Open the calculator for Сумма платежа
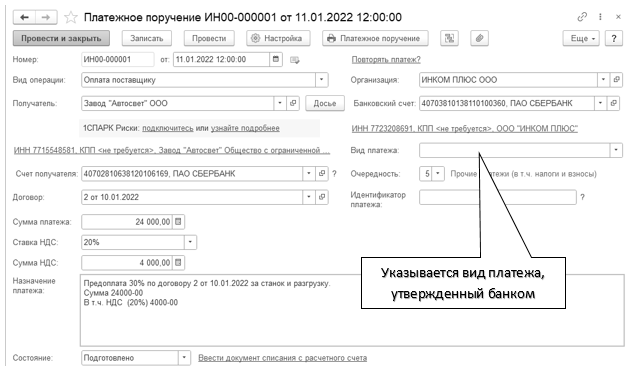 click(178, 222)
